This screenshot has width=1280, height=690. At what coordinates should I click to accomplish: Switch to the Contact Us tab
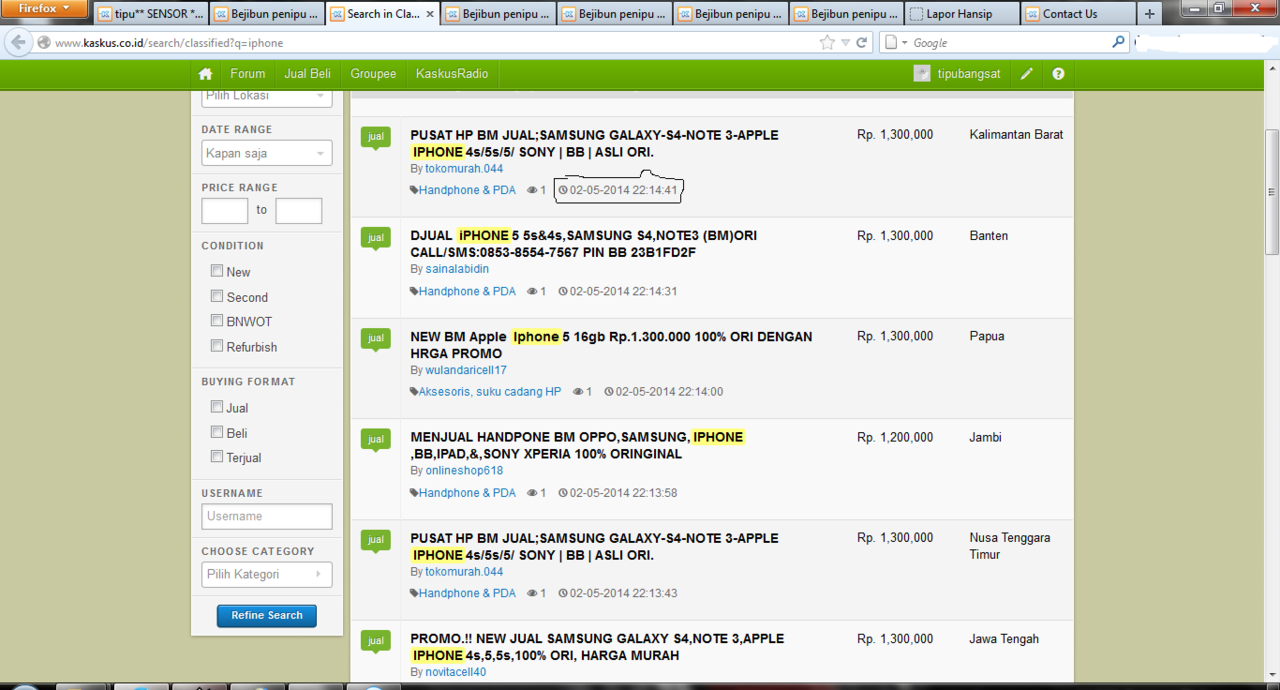[x=1079, y=14]
